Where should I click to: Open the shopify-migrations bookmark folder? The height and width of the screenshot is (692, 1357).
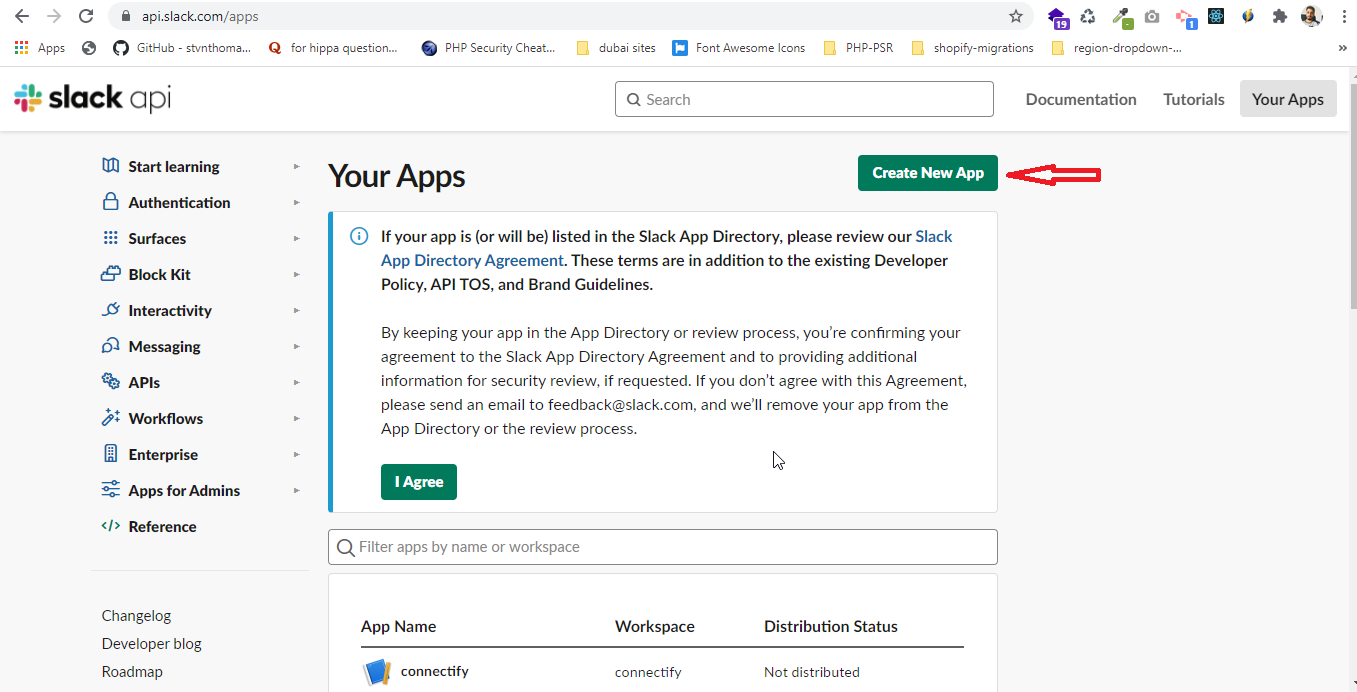point(973,47)
